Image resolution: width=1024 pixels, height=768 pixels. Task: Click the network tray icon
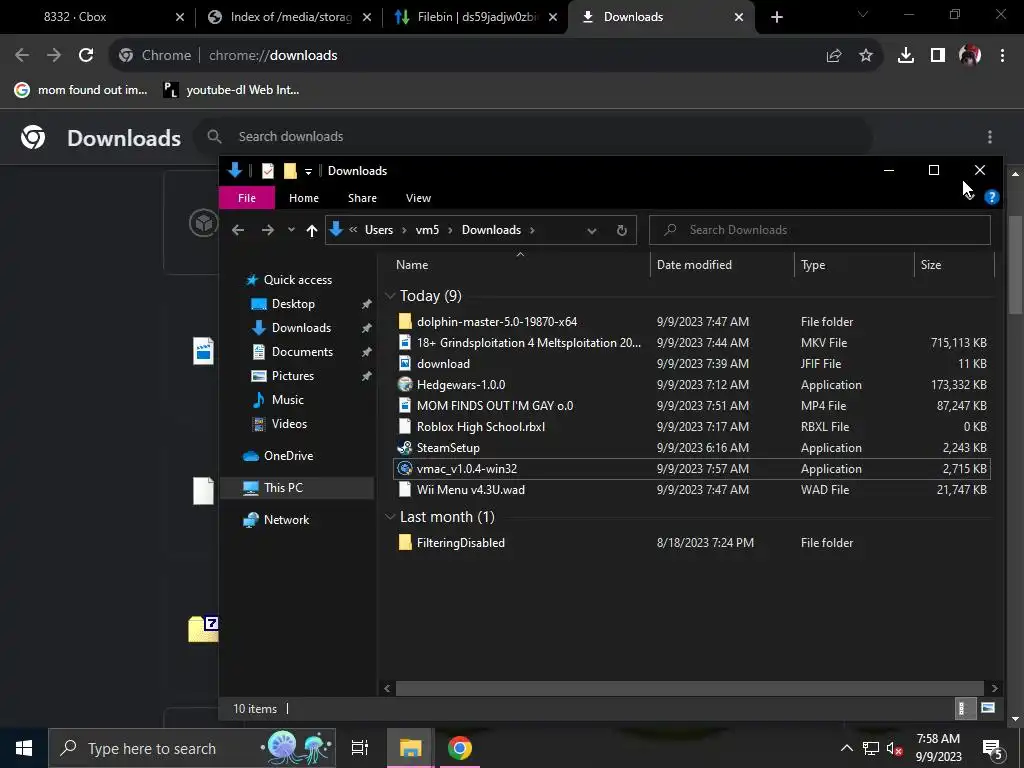click(x=871, y=748)
